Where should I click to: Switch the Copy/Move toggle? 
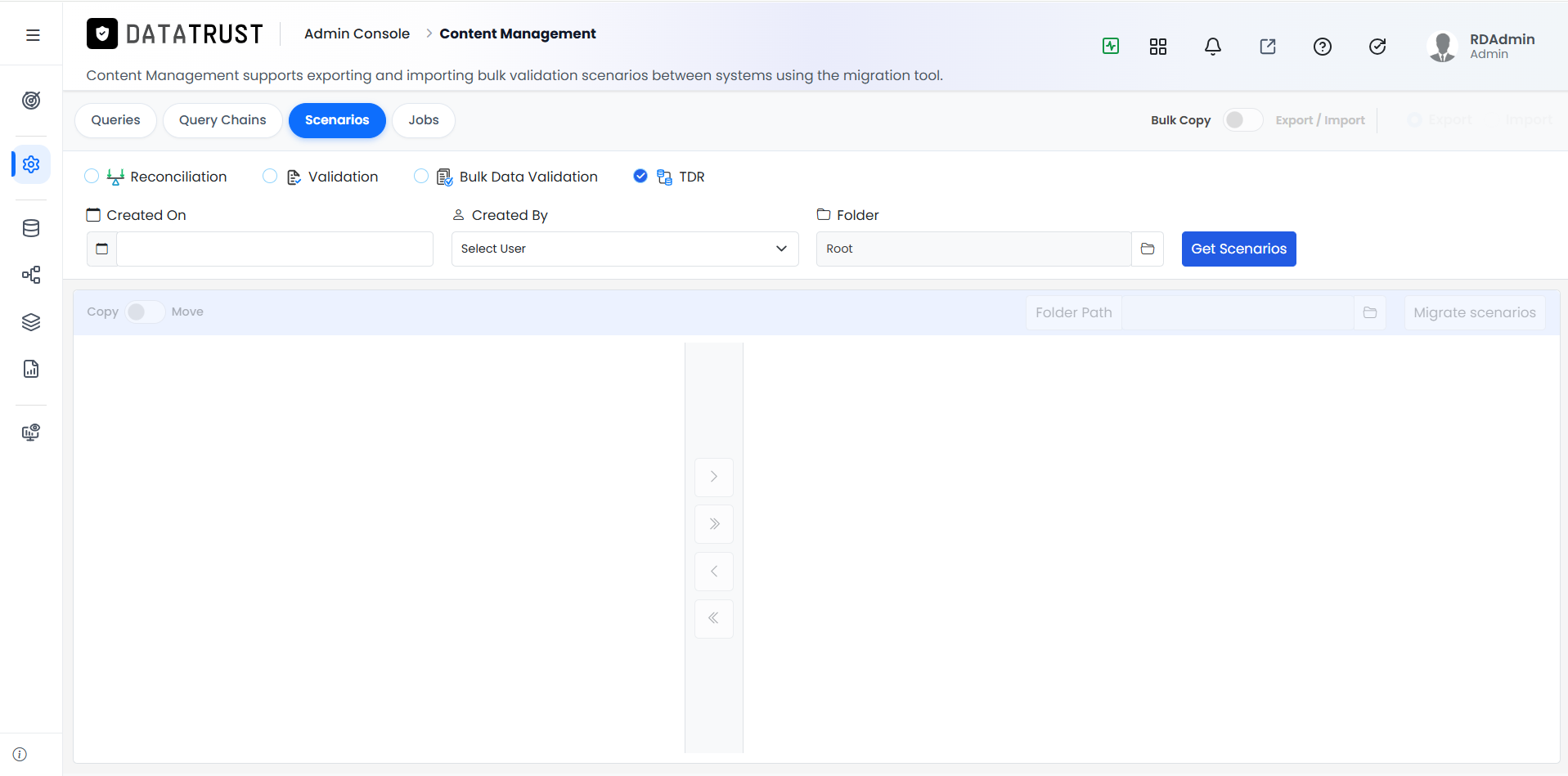145,312
